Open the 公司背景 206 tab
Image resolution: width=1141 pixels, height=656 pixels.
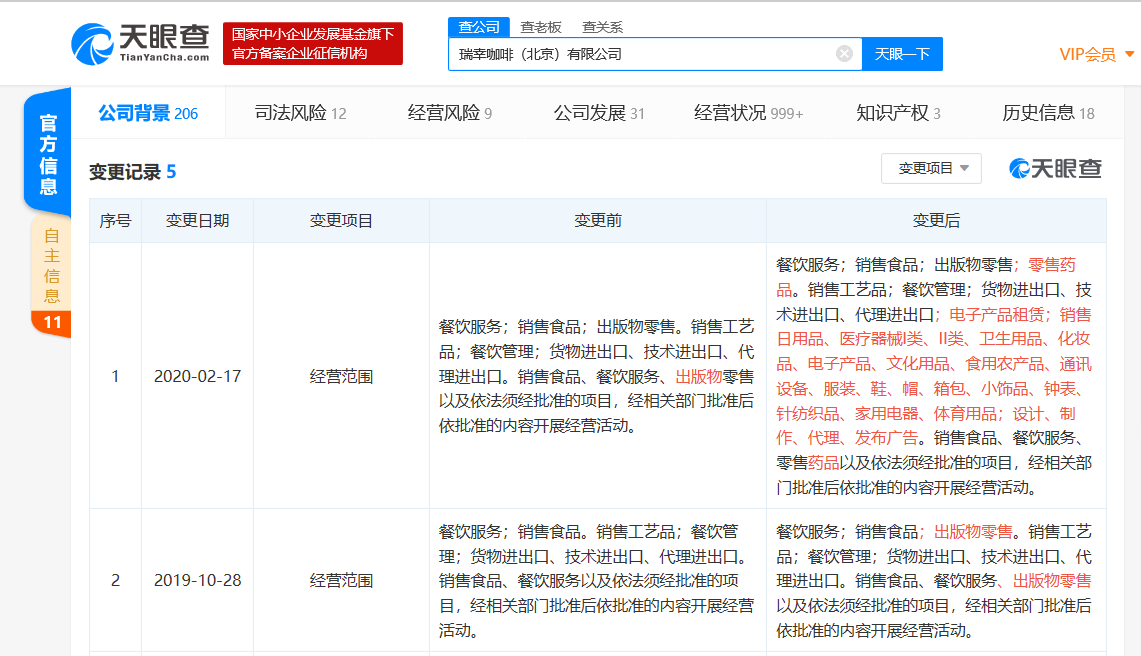(x=148, y=113)
